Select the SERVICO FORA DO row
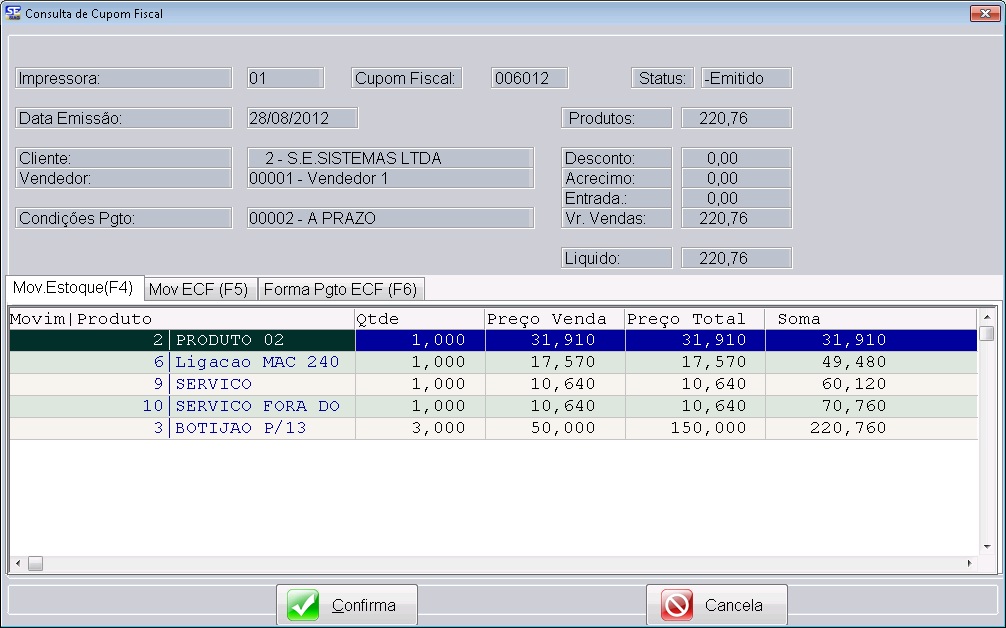1006x628 pixels. point(262,406)
